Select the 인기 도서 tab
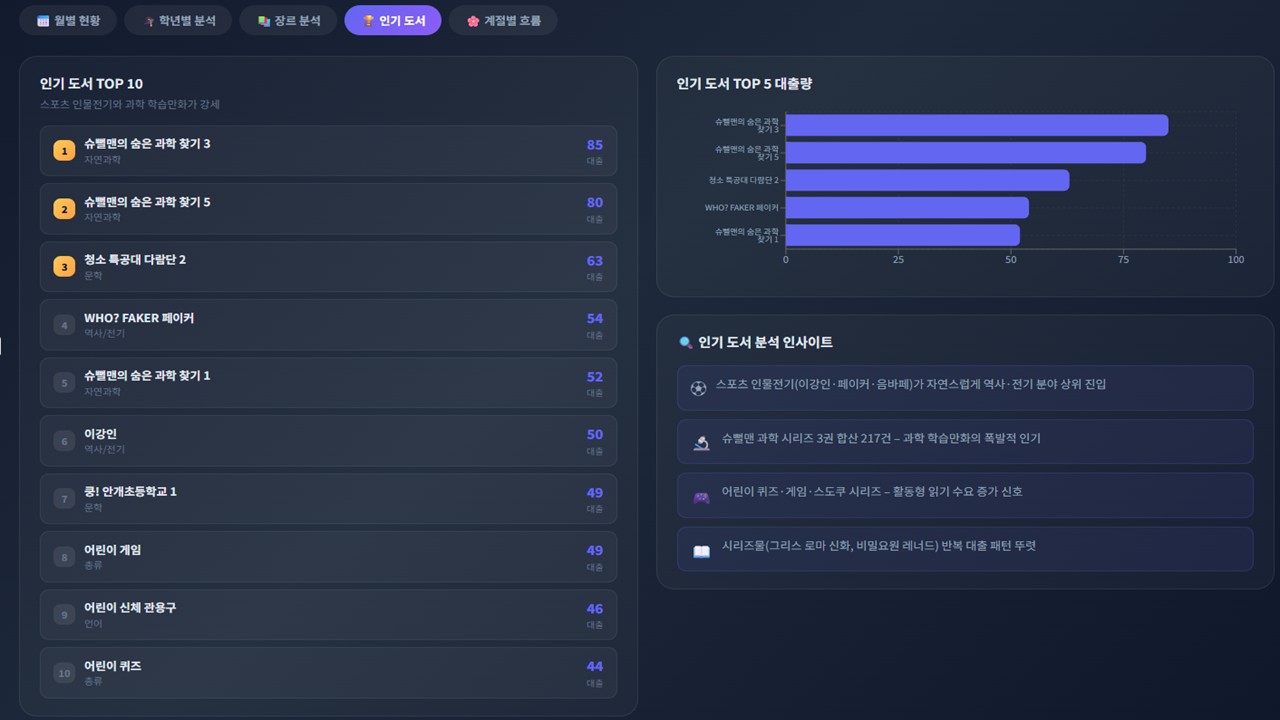 393,20
